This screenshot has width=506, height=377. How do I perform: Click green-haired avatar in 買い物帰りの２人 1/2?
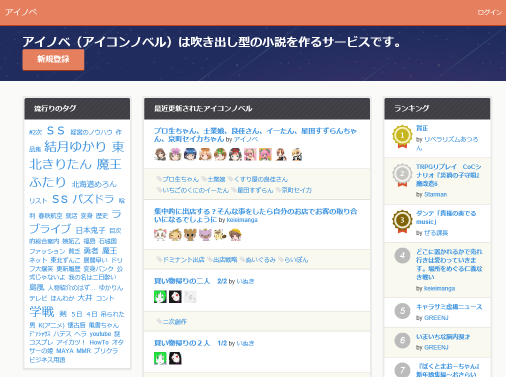click(x=160, y=359)
